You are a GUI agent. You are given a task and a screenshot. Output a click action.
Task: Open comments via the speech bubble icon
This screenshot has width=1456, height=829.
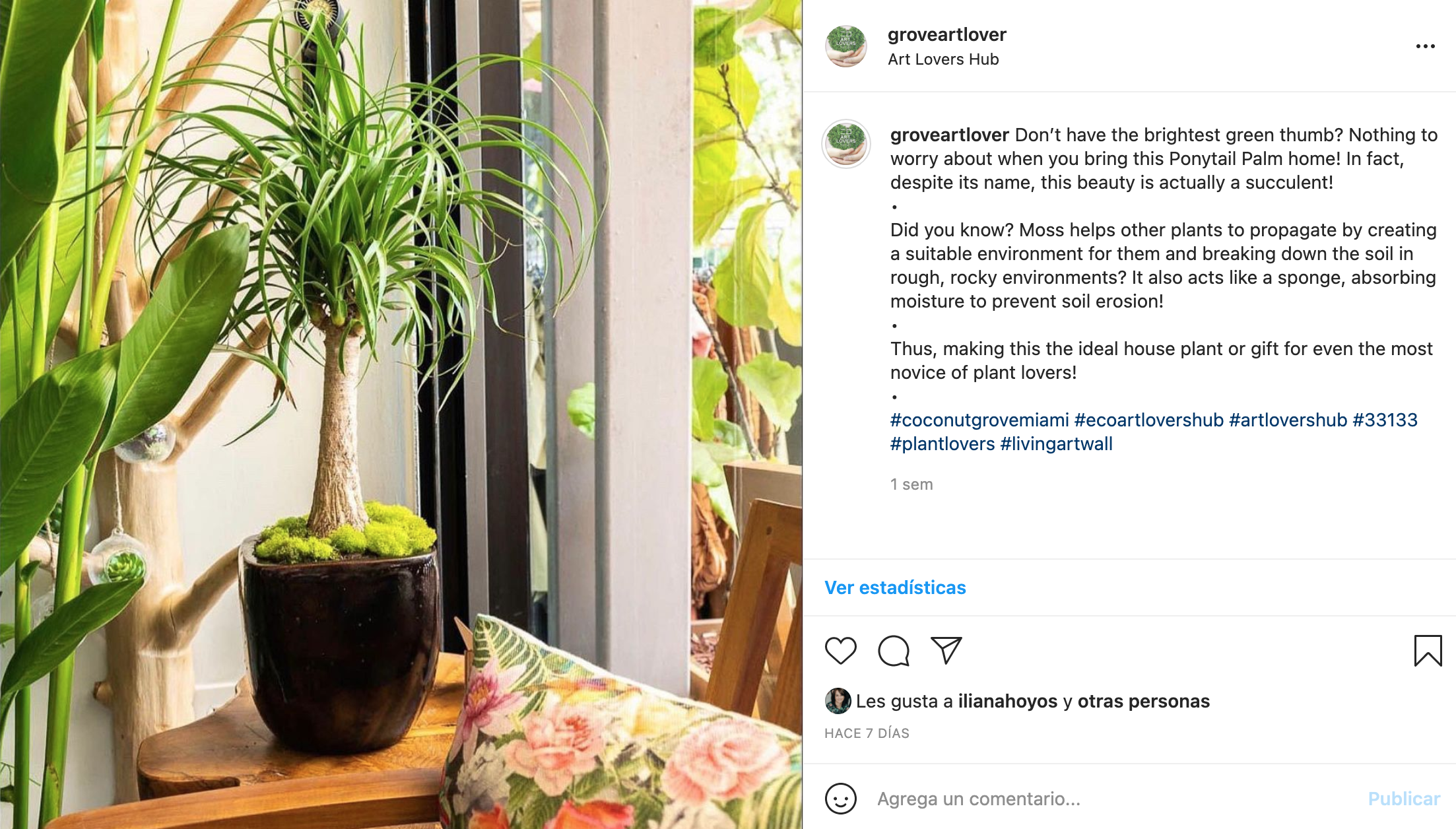click(894, 651)
